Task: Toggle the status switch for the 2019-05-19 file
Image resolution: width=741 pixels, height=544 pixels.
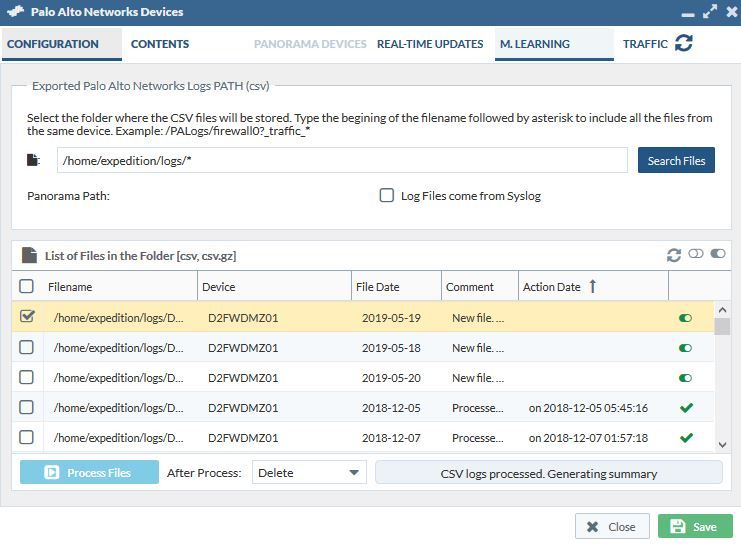Action: click(685, 318)
